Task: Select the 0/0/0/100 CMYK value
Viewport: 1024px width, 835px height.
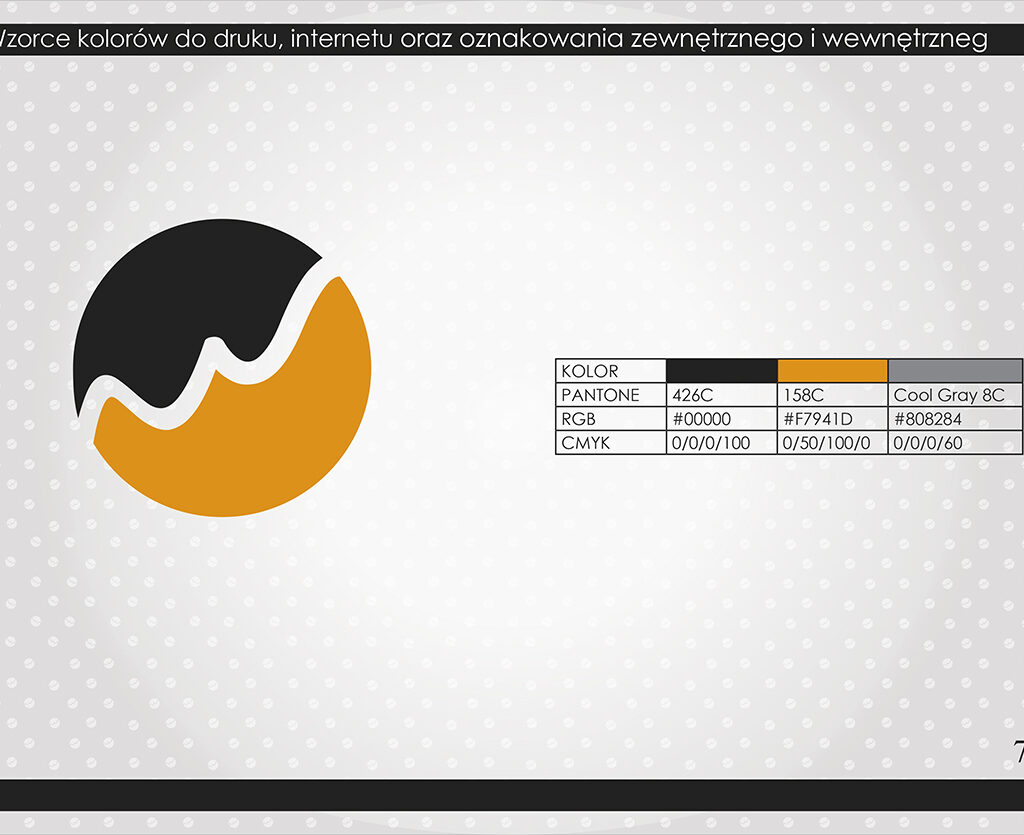Action: 721,443
